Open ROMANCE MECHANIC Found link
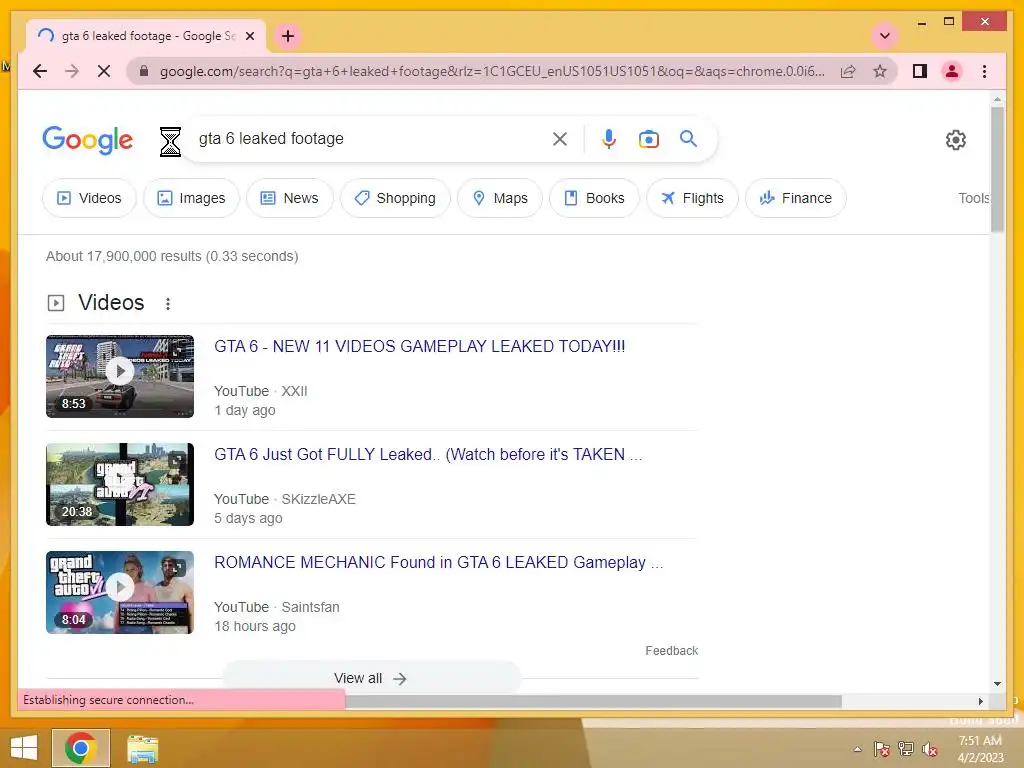Image resolution: width=1024 pixels, height=768 pixels. [439, 562]
